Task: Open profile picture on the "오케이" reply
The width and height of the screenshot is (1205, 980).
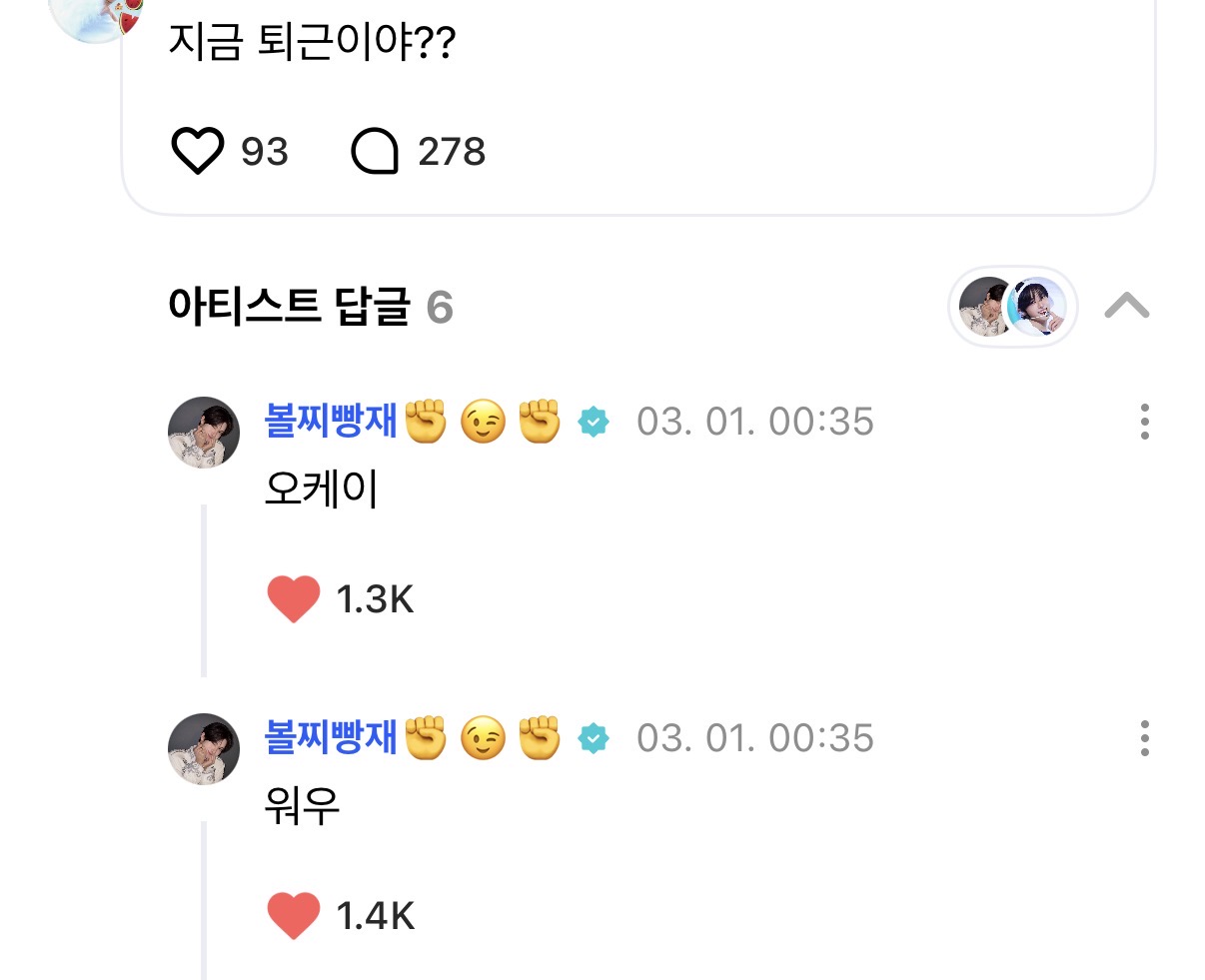Action: (204, 433)
